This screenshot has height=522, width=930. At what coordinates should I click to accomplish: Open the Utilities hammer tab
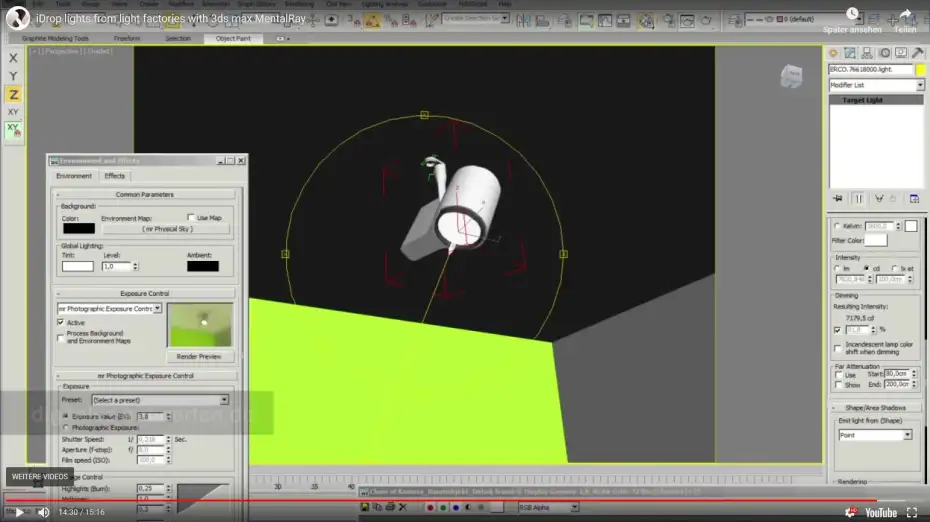tap(918, 53)
